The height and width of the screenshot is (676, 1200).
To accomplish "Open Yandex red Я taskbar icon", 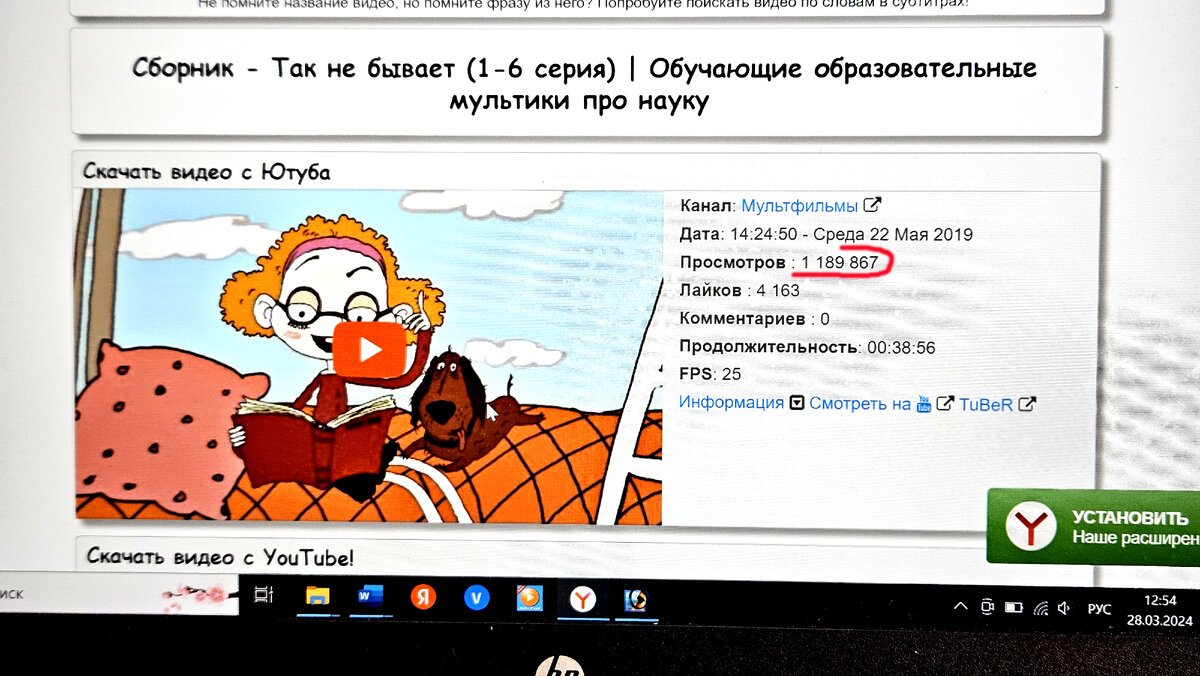I will coord(424,598).
